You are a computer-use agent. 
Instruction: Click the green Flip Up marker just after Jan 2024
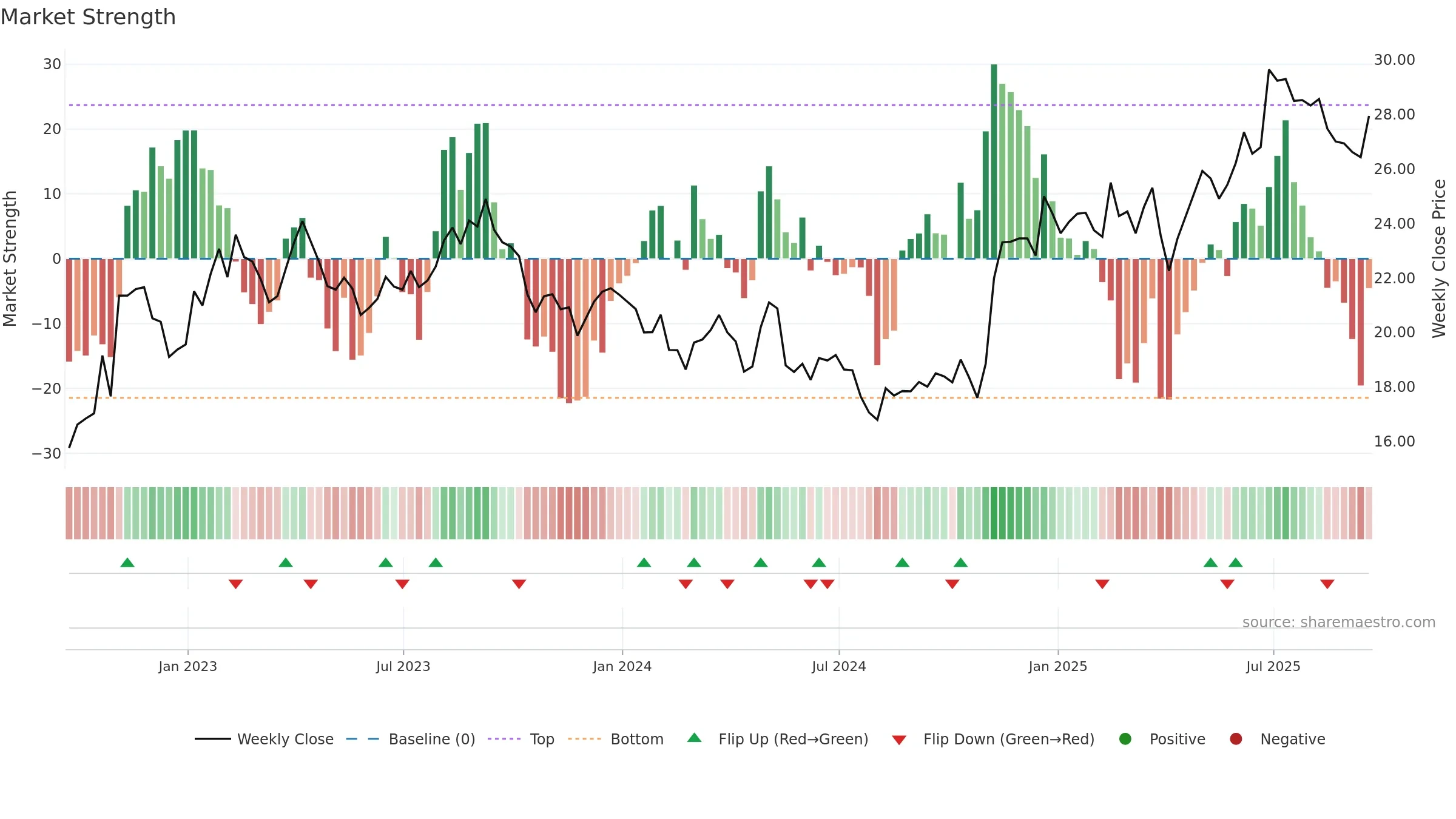click(x=644, y=562)
